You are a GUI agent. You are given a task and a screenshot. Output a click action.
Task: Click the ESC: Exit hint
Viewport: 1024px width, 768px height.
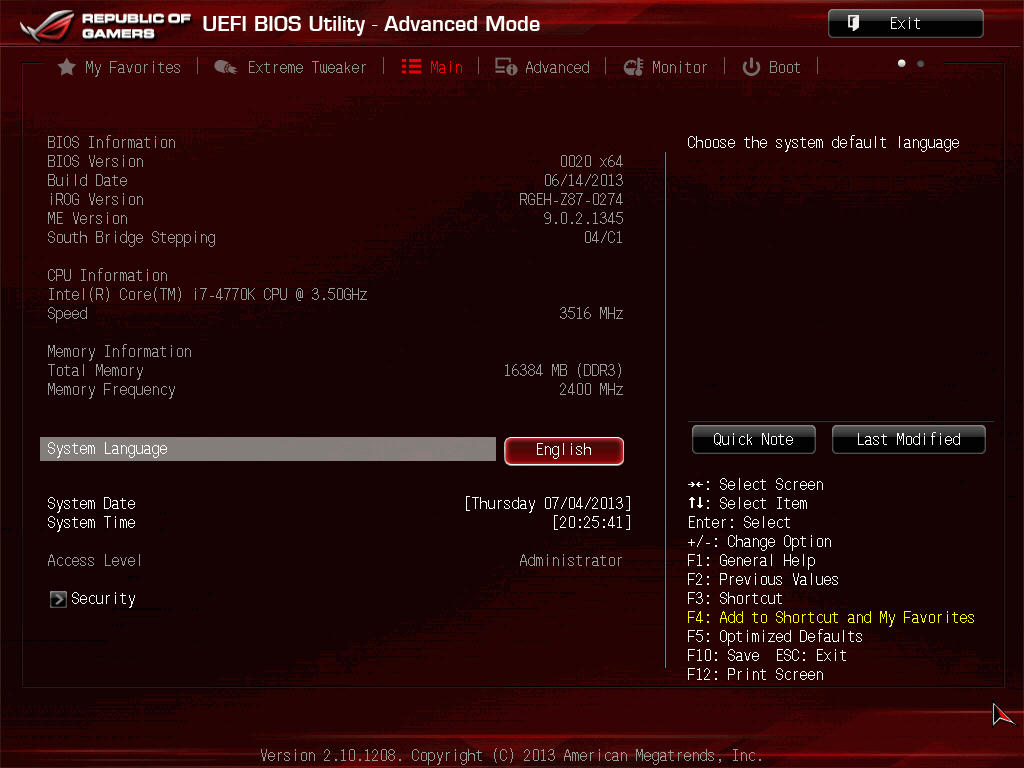[x=811, y=655]
